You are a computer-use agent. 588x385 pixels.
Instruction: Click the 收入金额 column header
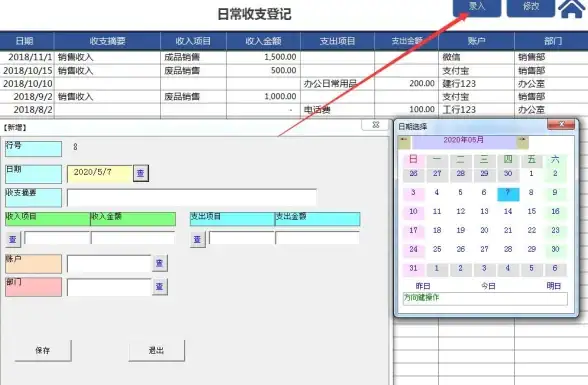(263, 41)
